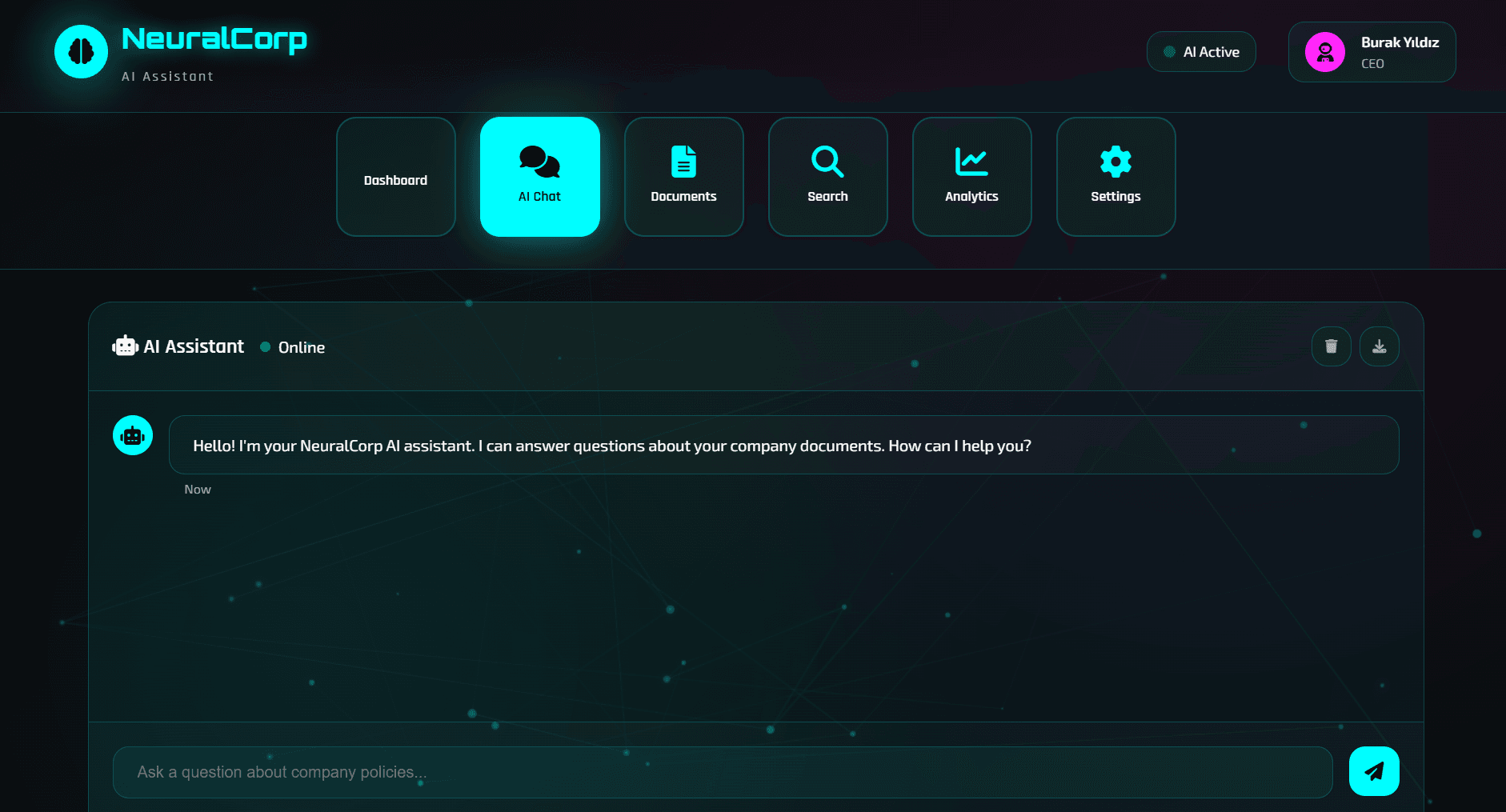Viewport: 1506px width, 812px height.
Task: Open the Documents section
Action: [683, 177]
